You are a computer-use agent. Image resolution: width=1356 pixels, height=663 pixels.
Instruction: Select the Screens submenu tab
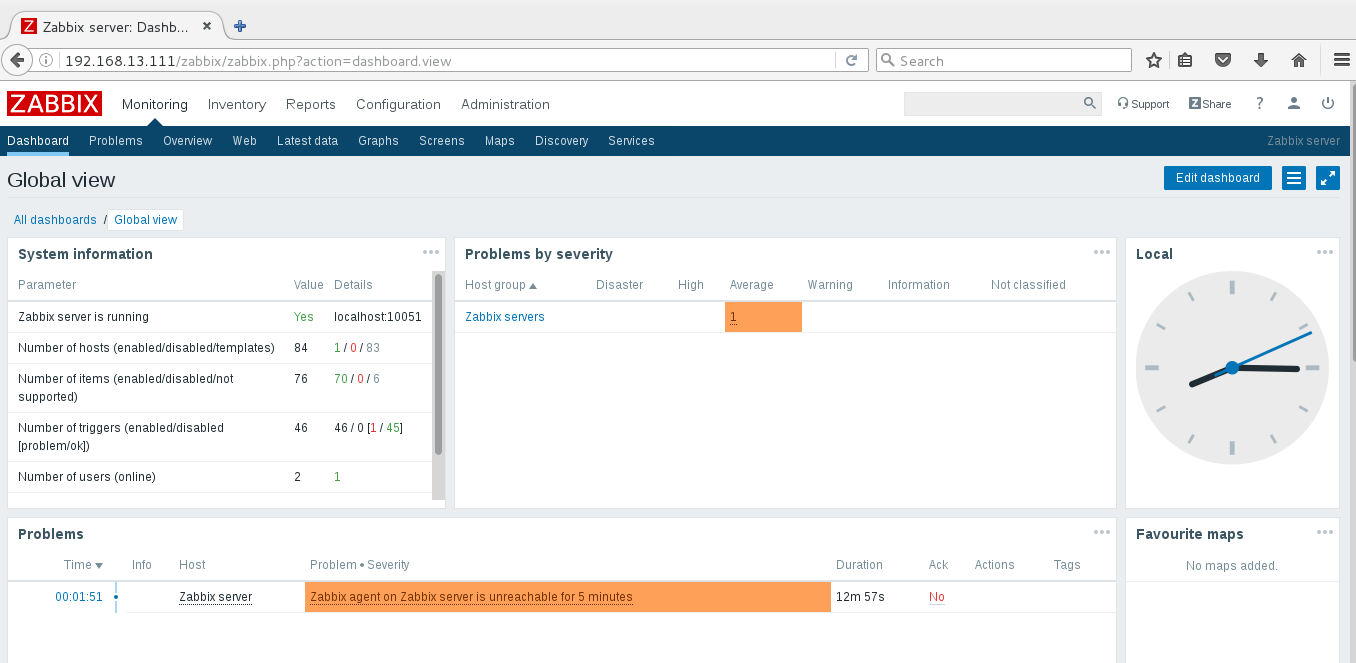(x=442, y=141)
